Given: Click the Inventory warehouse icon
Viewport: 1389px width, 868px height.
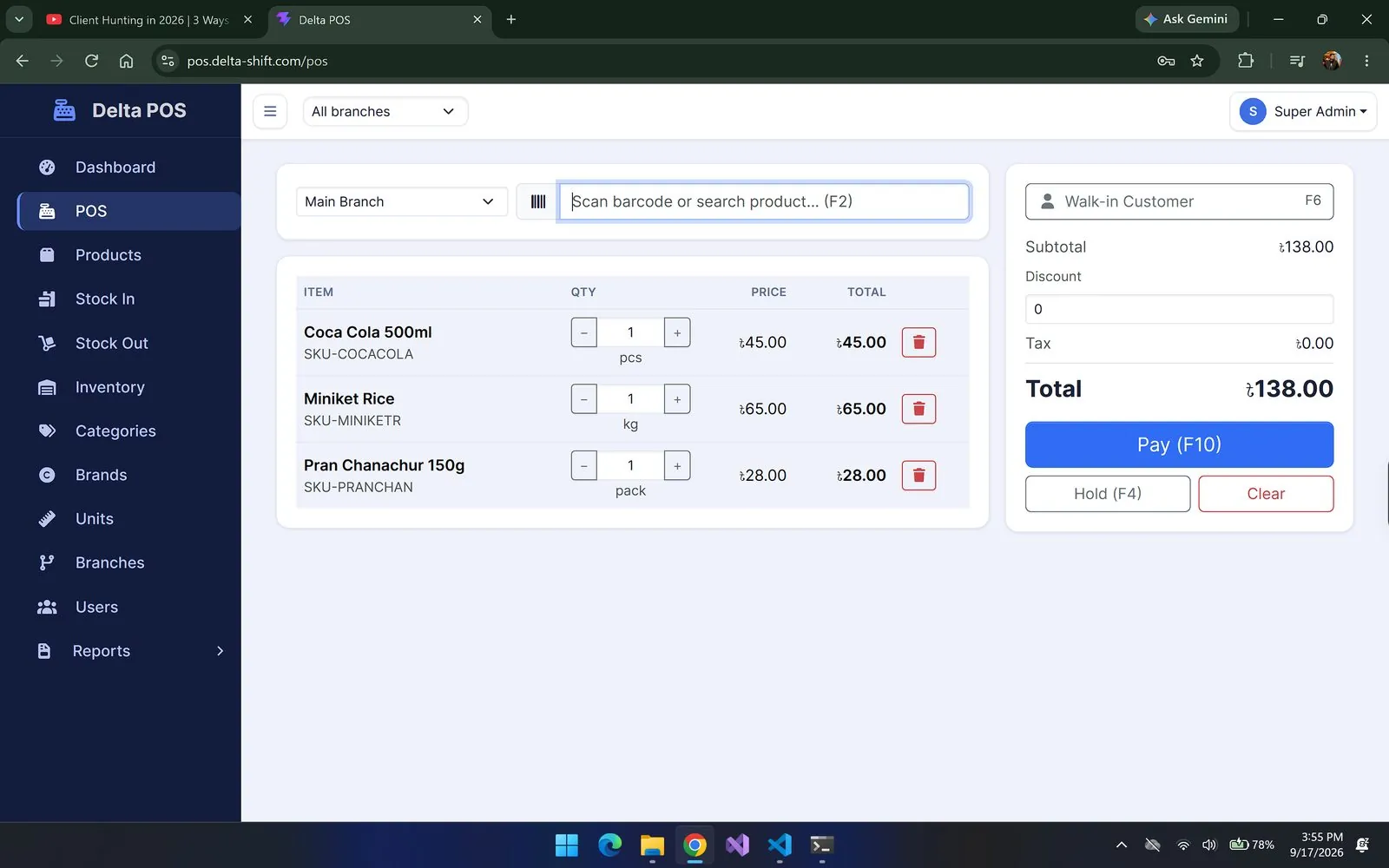Looking at the screenshot, I should [x=47, y=387].
